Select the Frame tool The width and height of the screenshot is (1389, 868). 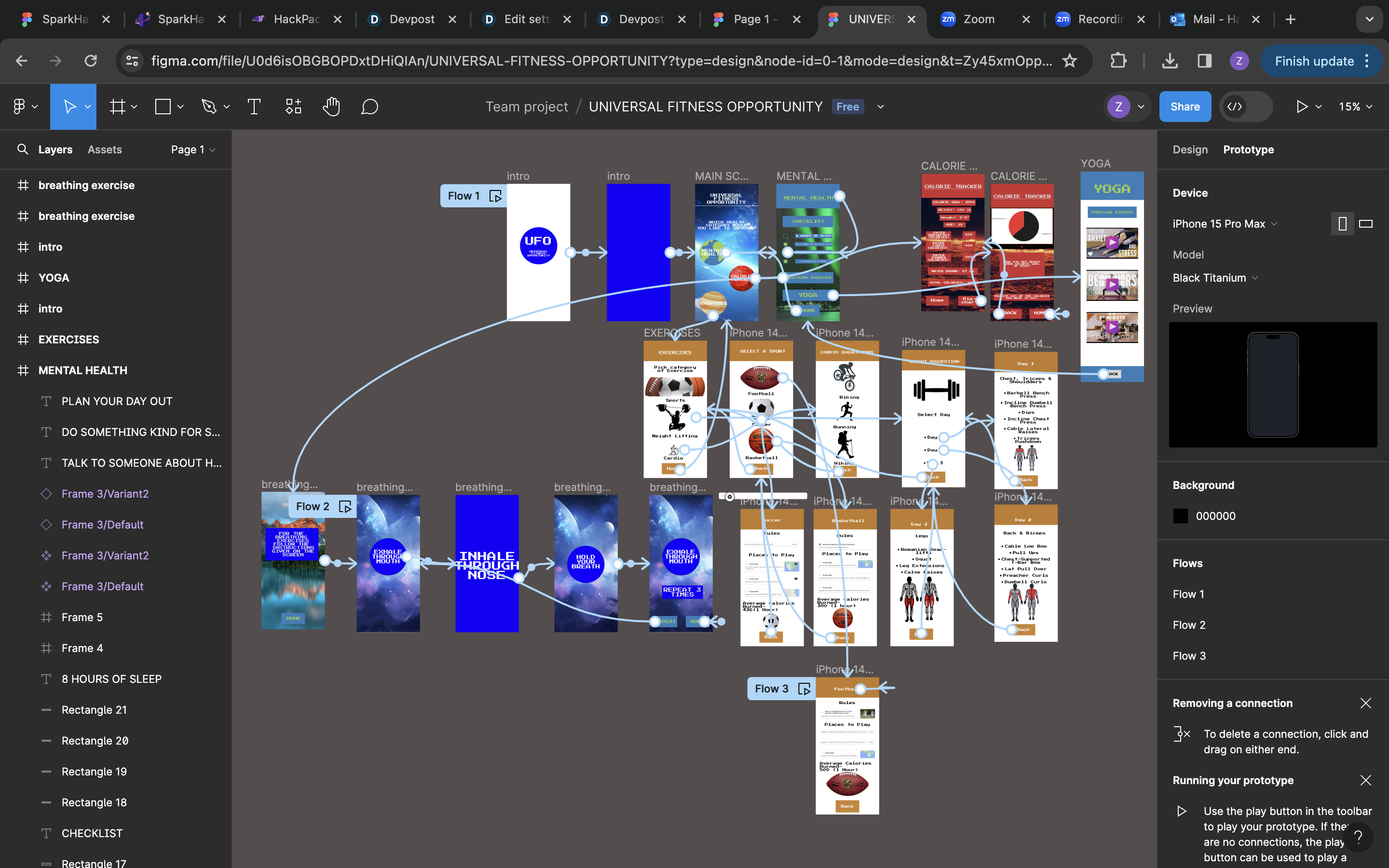(118, 107)
